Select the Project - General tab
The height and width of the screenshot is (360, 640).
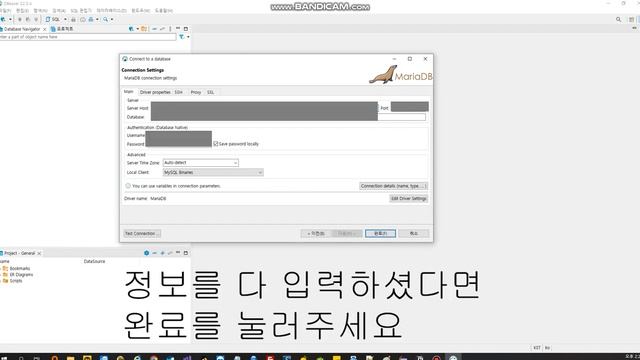[18, 253]
